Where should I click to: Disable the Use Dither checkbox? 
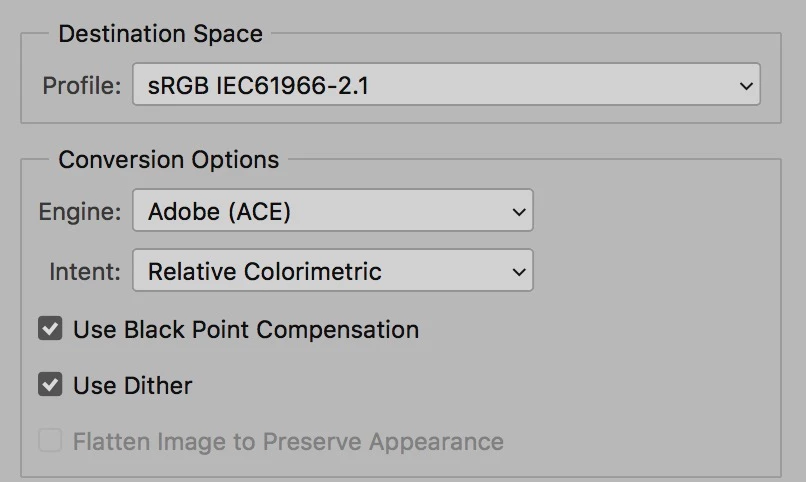(50, 385)
